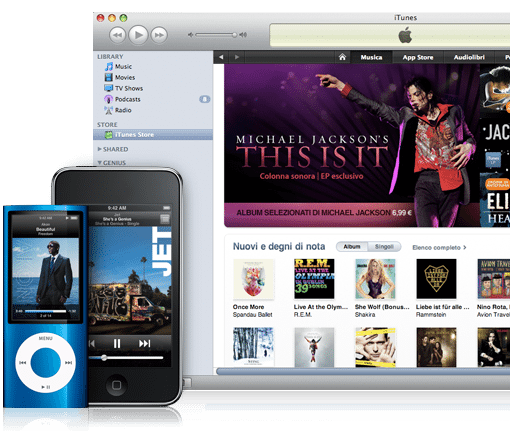The image size is (511, 431).
Task: Click the Rammstein artist name
Action: [431, 315]
